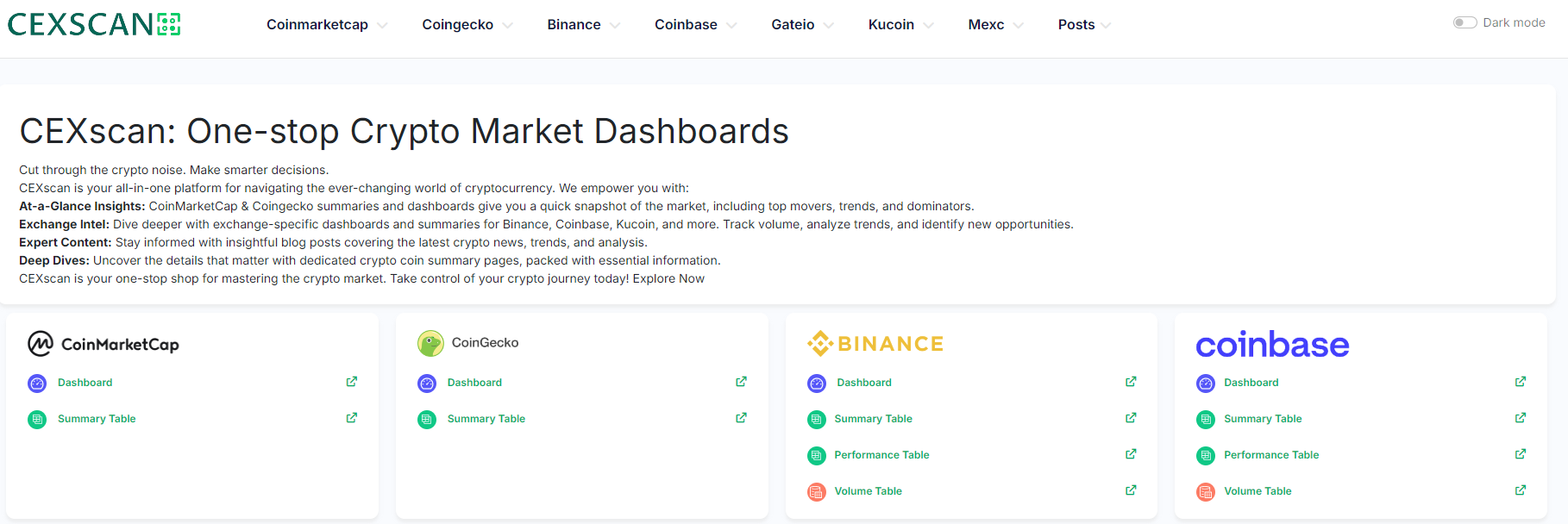The width and height of the screenshot is (1568, 524).
Task: Click the coinbase logo
Action: 1272,345
